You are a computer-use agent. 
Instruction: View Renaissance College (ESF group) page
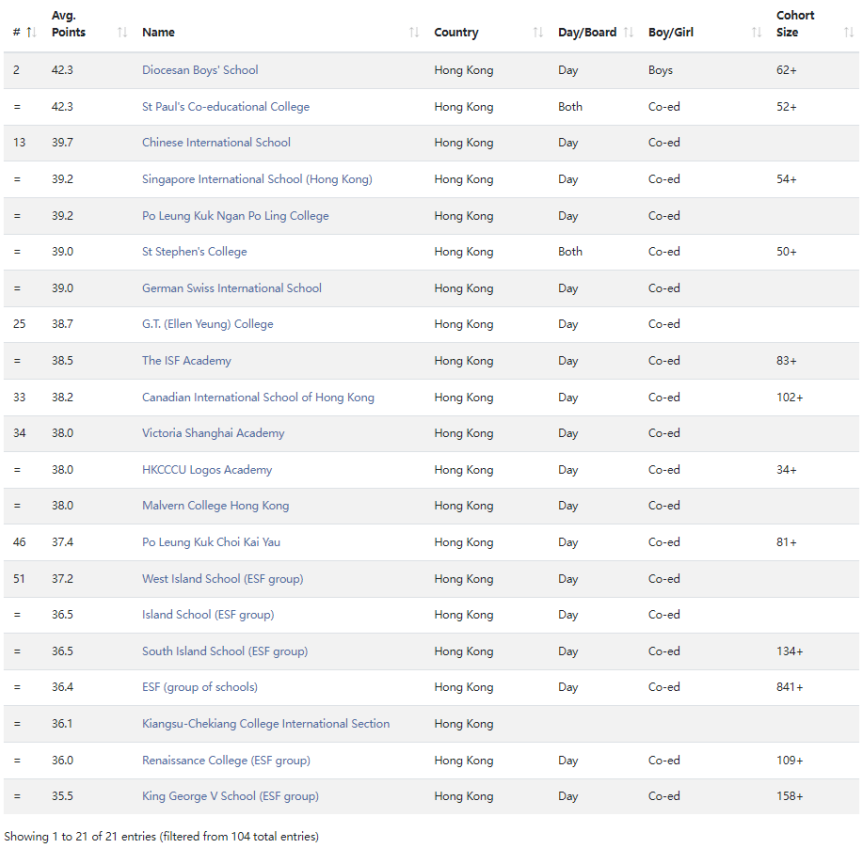[x=226, y=761]
